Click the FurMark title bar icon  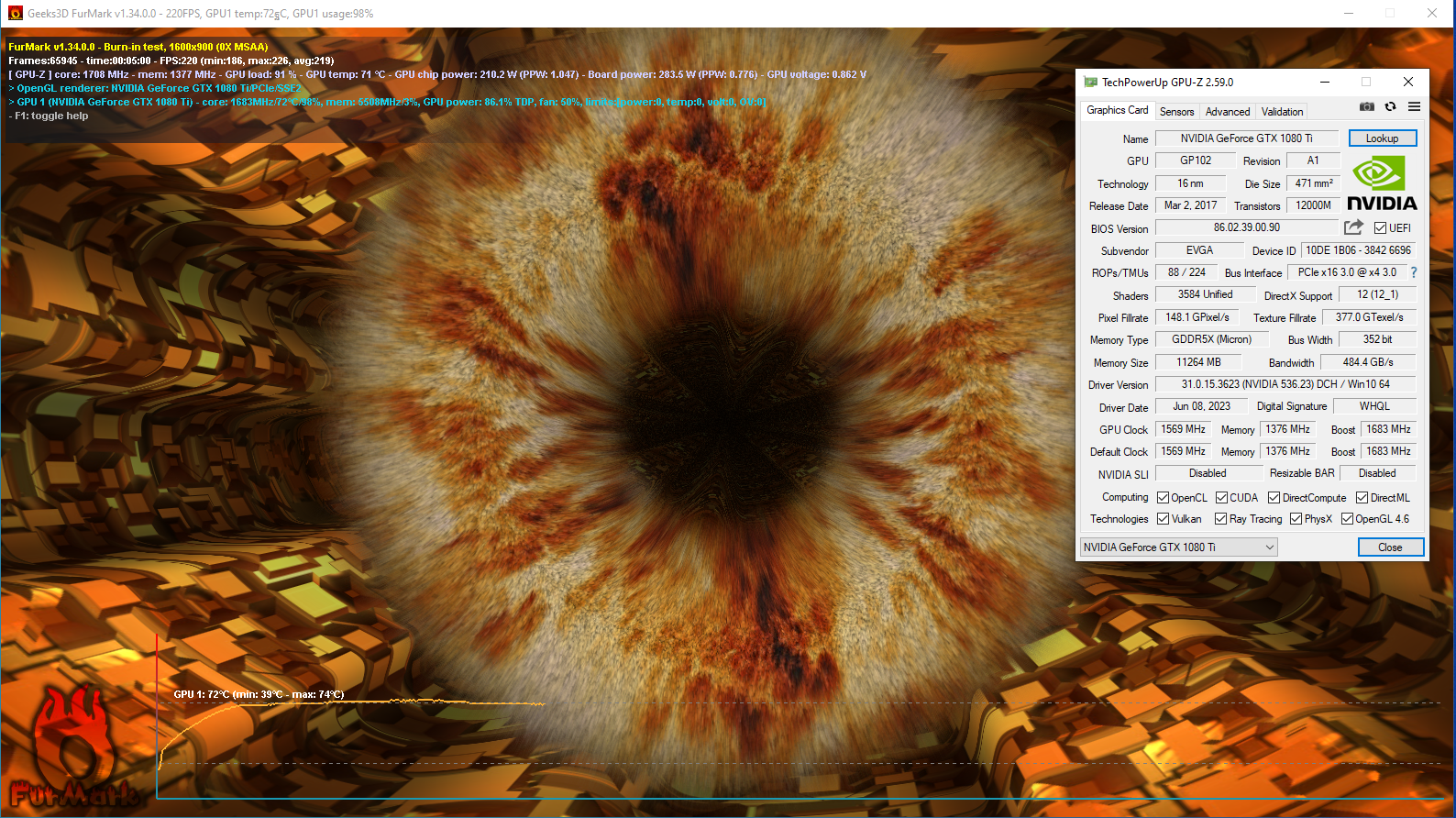click(x=15, y=14)
